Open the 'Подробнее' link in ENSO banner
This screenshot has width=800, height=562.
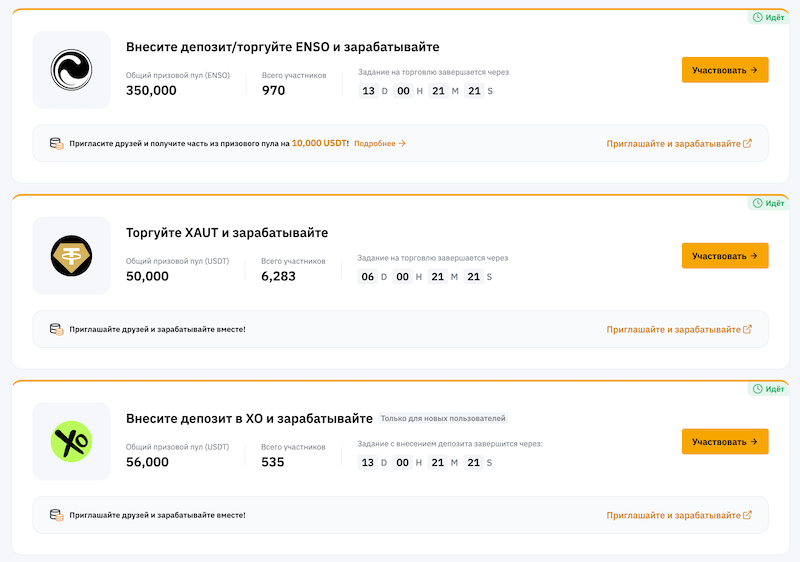coord(380,144)
